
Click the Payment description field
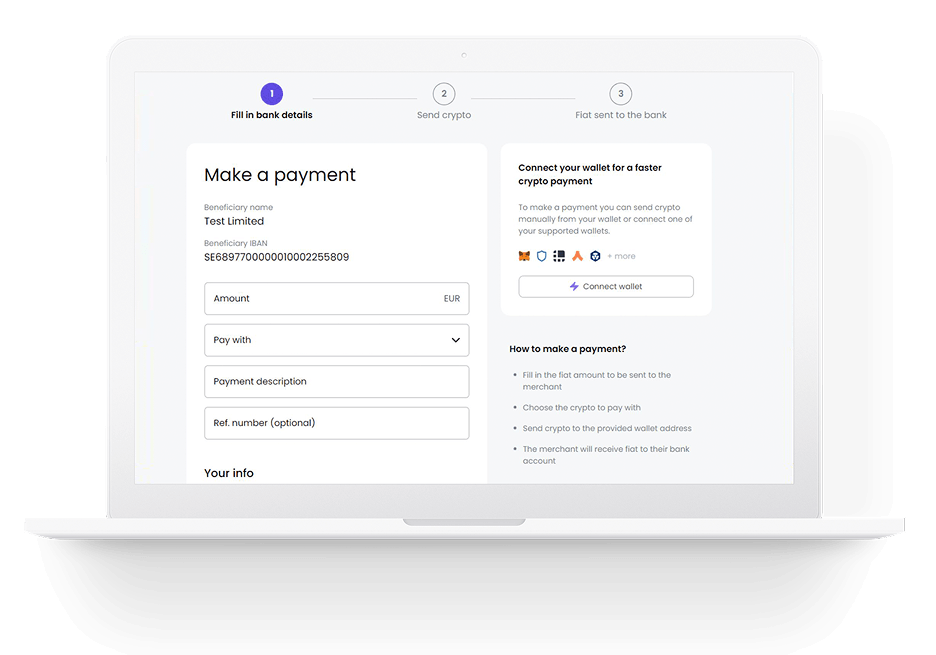click(x=337, y=382)
